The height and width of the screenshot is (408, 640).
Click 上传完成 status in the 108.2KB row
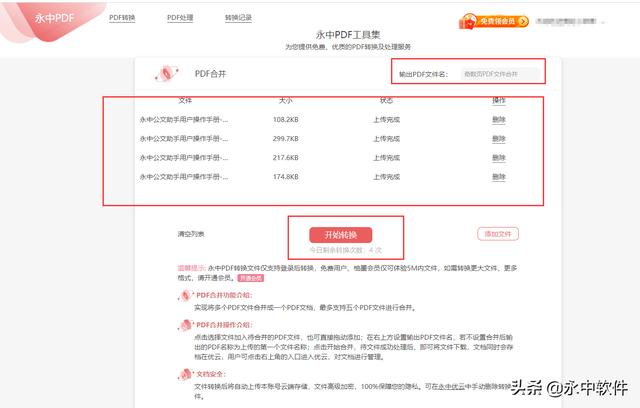387,120
